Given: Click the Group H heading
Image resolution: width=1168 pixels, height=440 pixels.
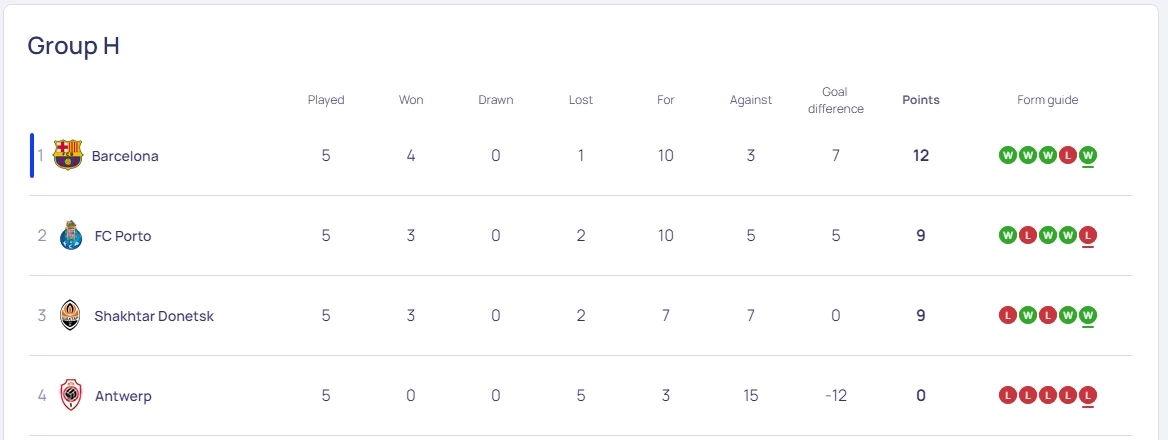Looking at the screenshot, I should tap(74, 46).
